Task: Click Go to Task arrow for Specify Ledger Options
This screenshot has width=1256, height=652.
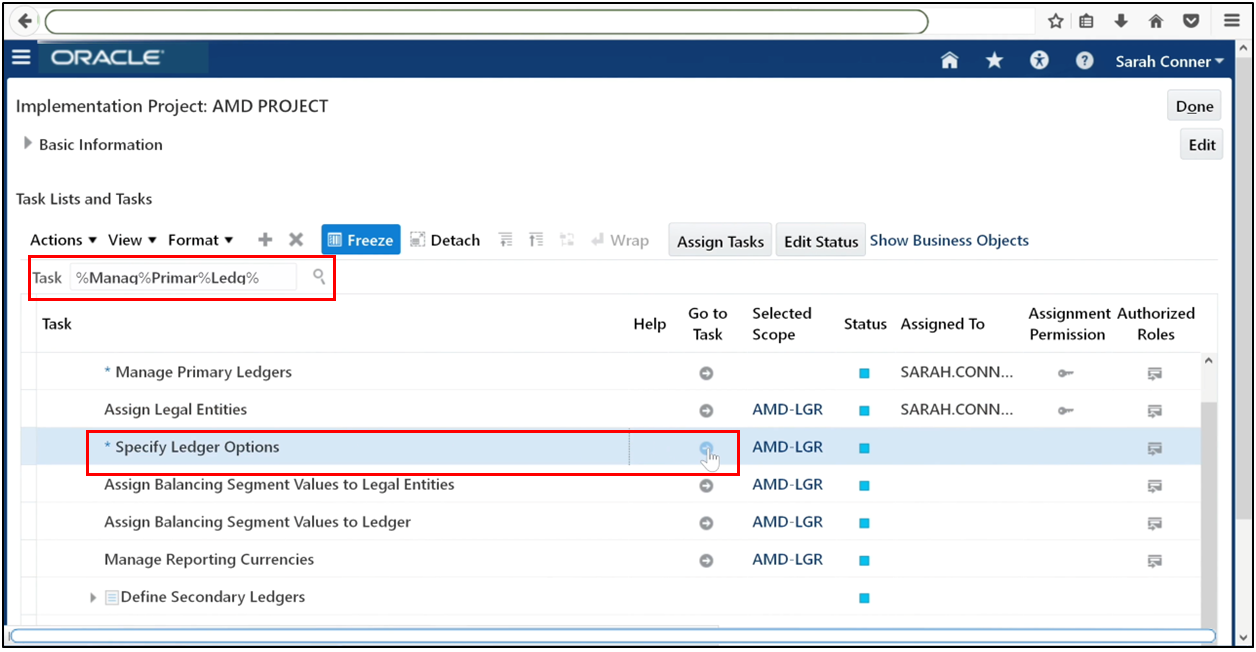Action: (x=706, y=447)
